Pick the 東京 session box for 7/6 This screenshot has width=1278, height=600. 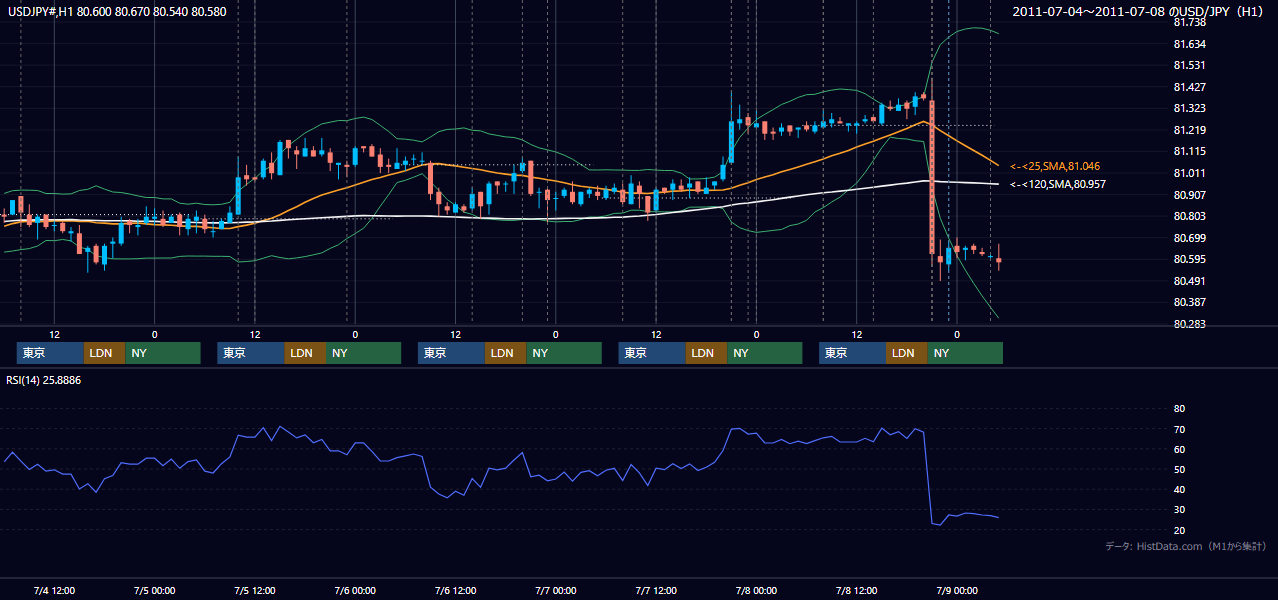click(451, 353)
